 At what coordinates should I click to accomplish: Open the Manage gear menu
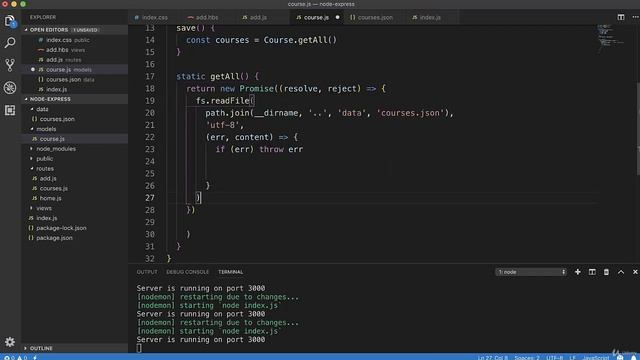point(10,342)
